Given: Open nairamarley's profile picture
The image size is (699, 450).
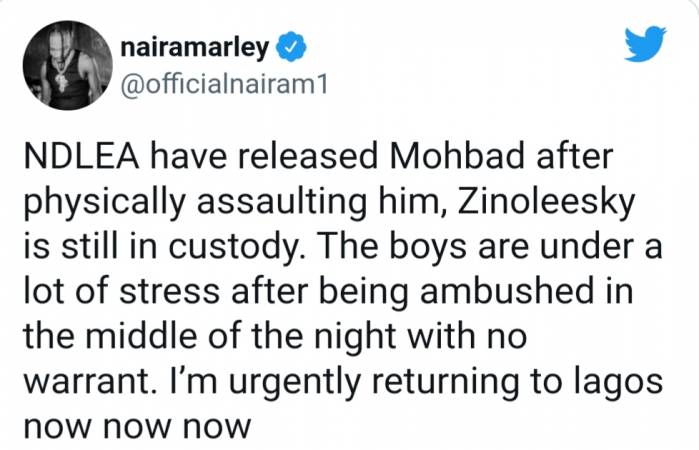Looking at the screenshot, I should pos(68,65).
